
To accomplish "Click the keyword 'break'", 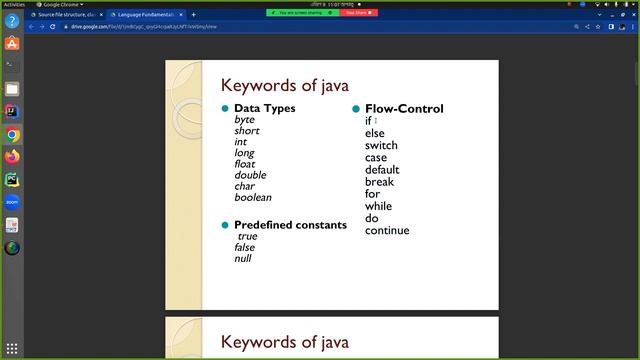I will (x=379, y=182).
